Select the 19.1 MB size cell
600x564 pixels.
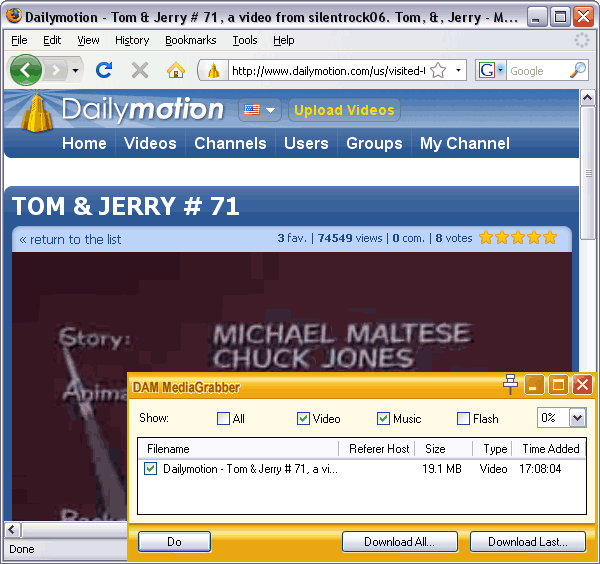pyautogui.click(x=442, y=469)
